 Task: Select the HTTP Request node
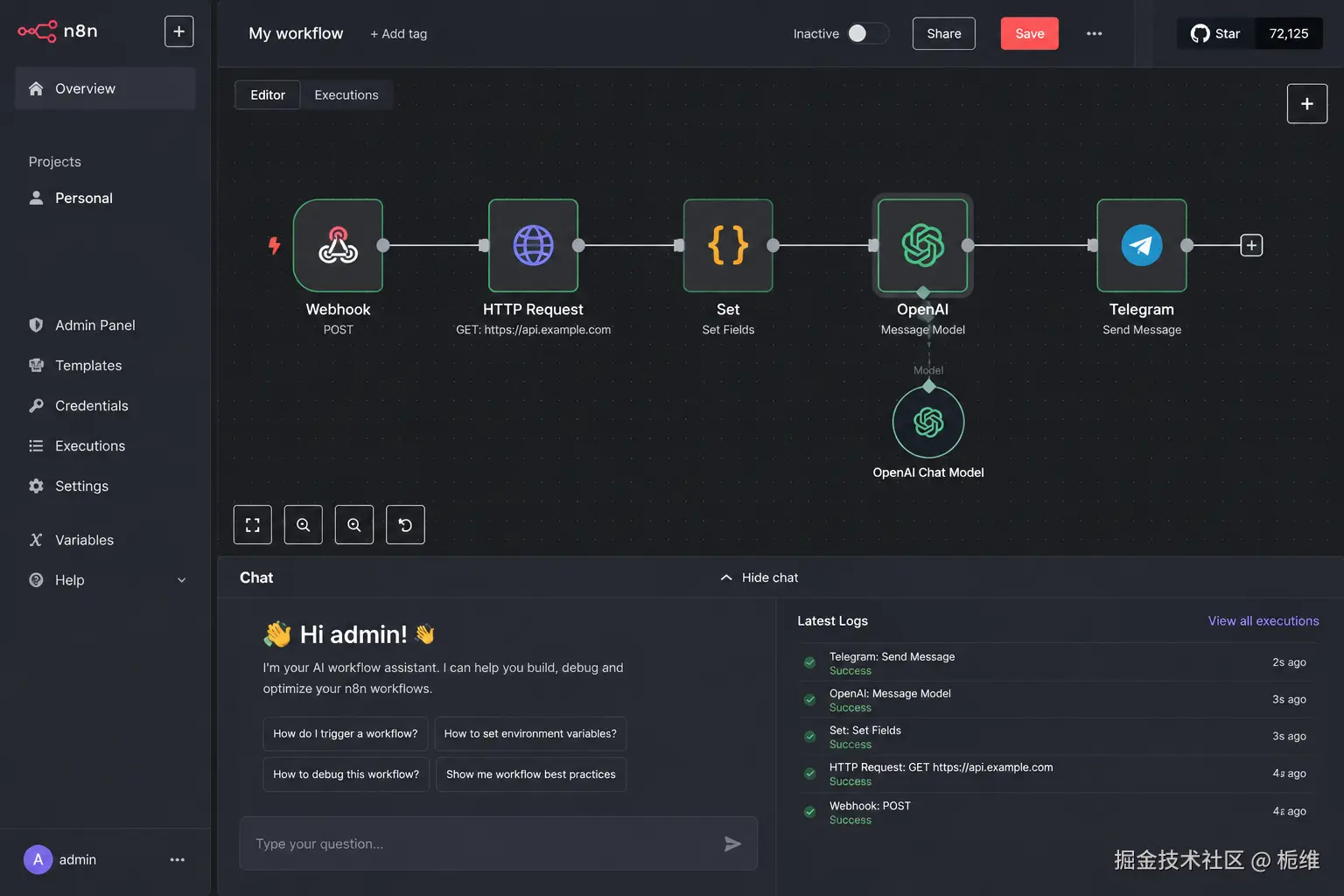533,246
